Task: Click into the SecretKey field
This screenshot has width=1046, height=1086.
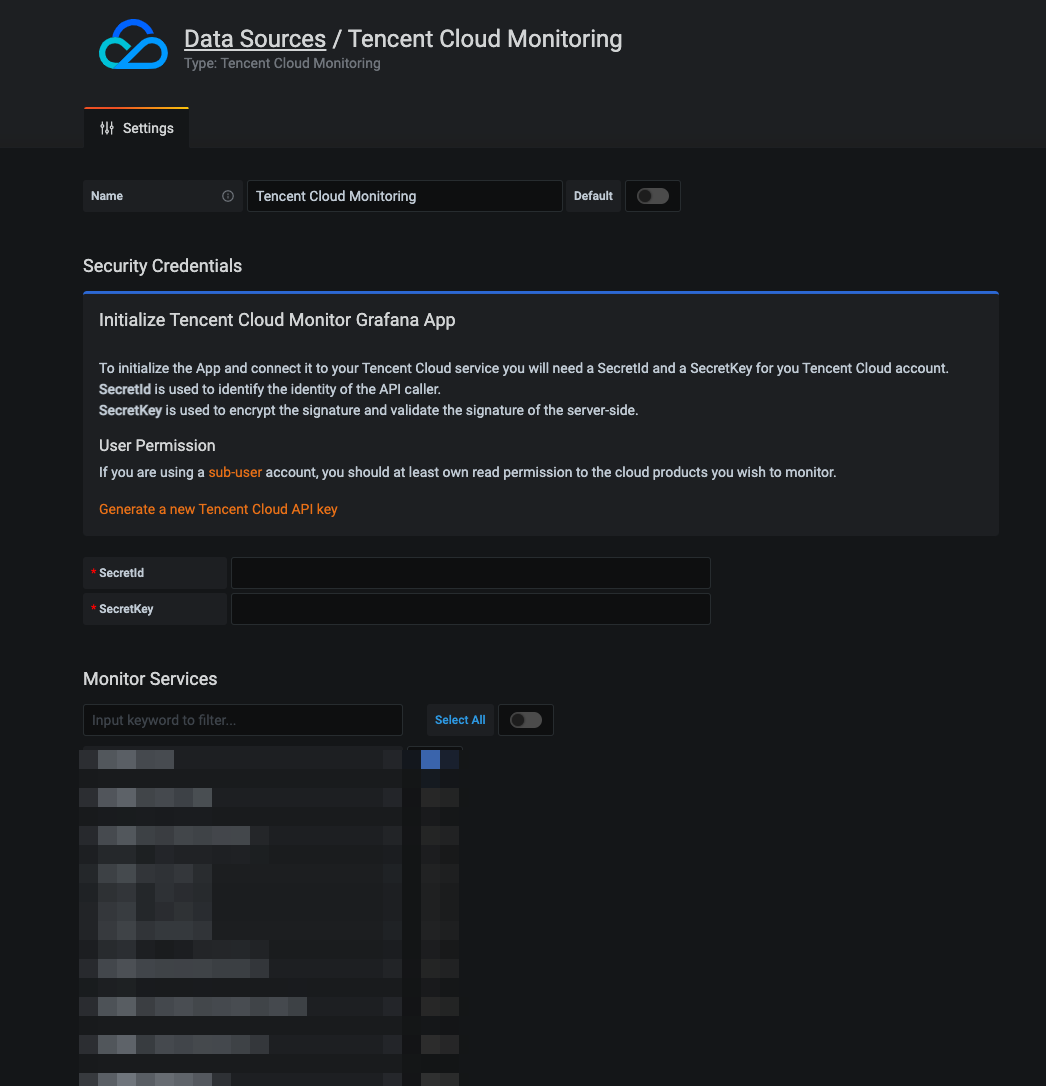Action: click(470, 609)
